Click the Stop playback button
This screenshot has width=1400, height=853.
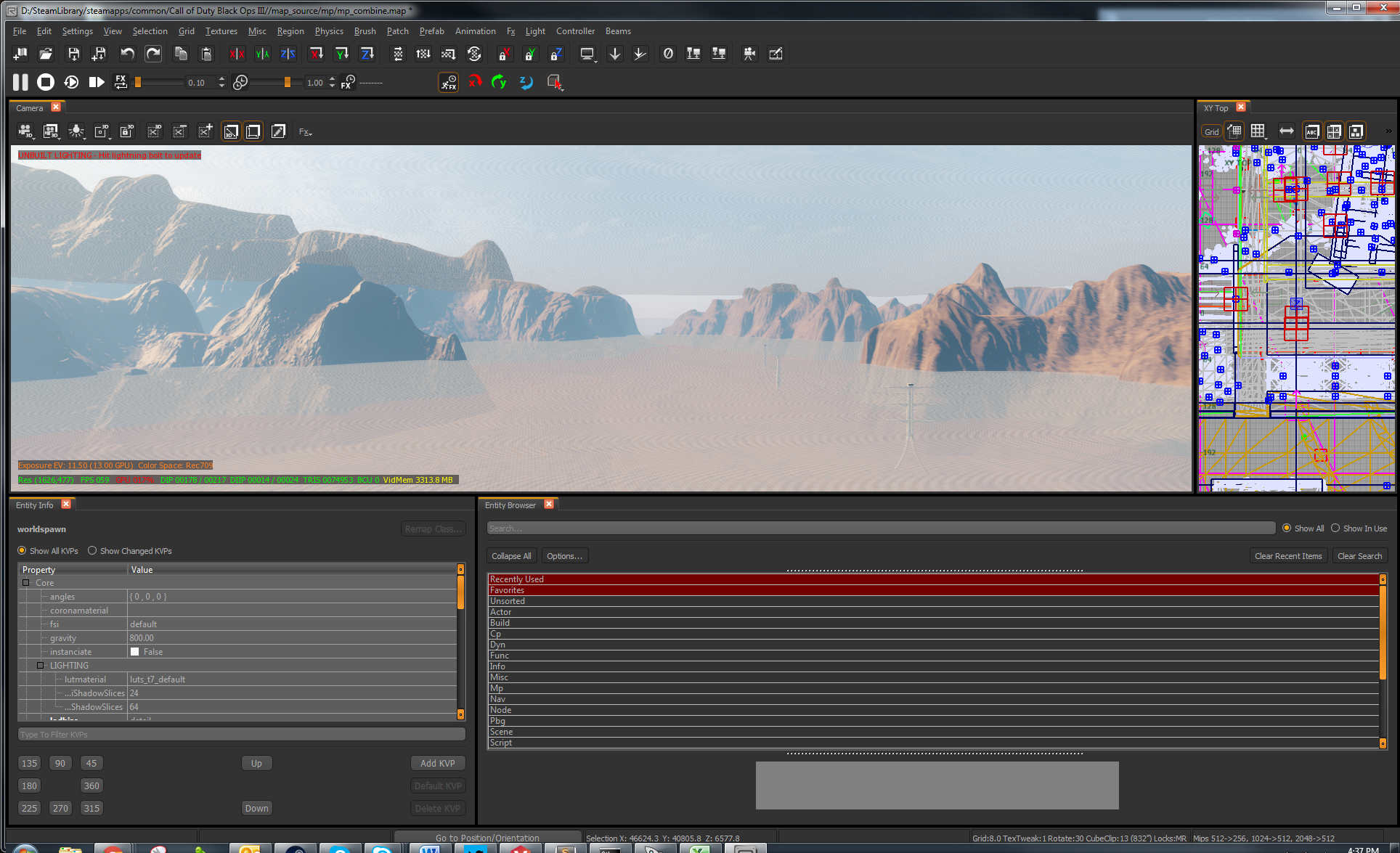click(45, 82)
